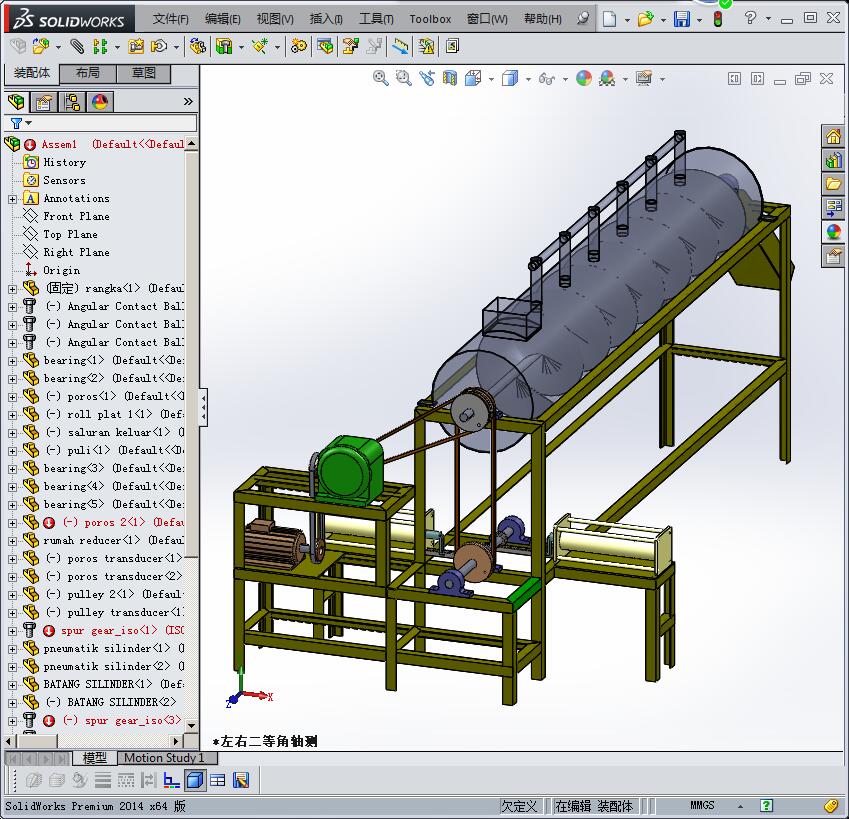Screen dimensions: 849x819
Task: Select the ConfigurationManager tab icon
Action: (x=71, y=101)
